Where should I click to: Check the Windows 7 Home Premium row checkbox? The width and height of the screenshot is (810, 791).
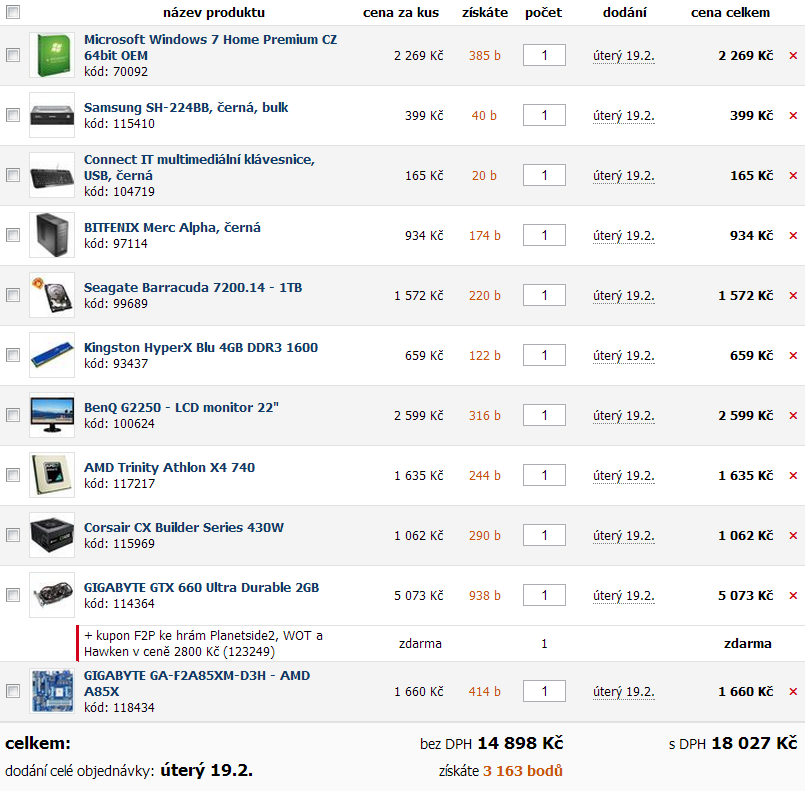pyautogui.click(x=13, y=55)
